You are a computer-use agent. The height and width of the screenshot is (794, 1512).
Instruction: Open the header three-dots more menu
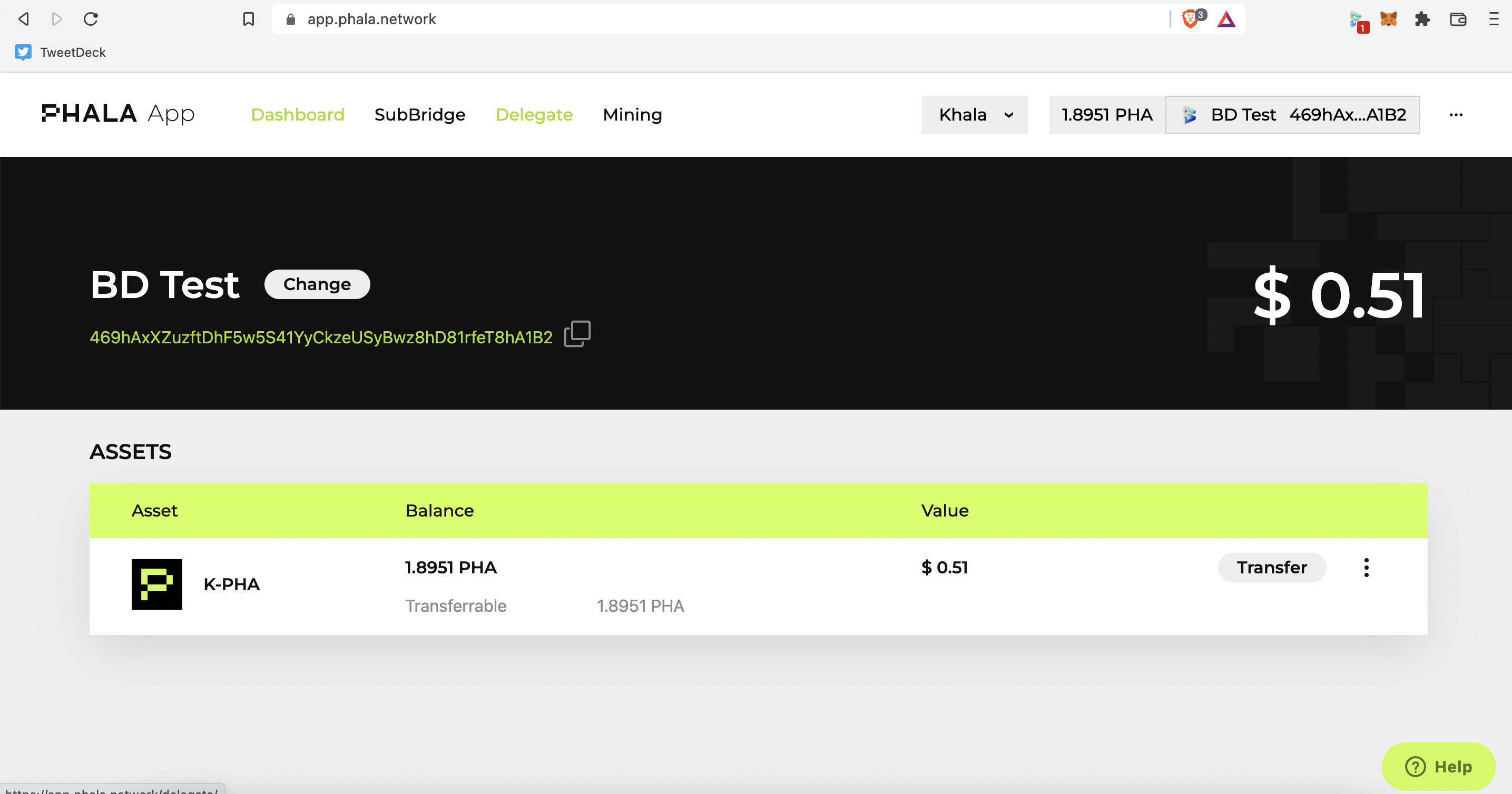(x=1456, y=114)
